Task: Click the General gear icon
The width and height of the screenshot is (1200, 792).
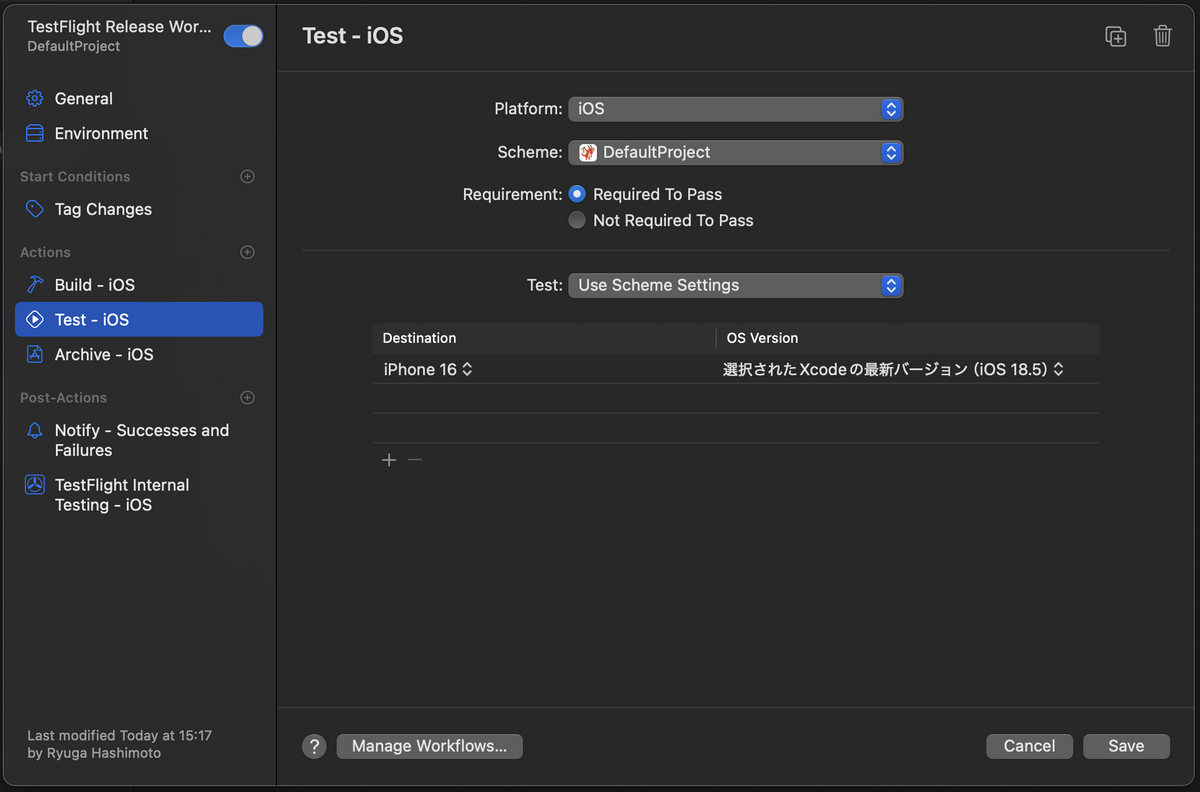Action: [35, 99]
